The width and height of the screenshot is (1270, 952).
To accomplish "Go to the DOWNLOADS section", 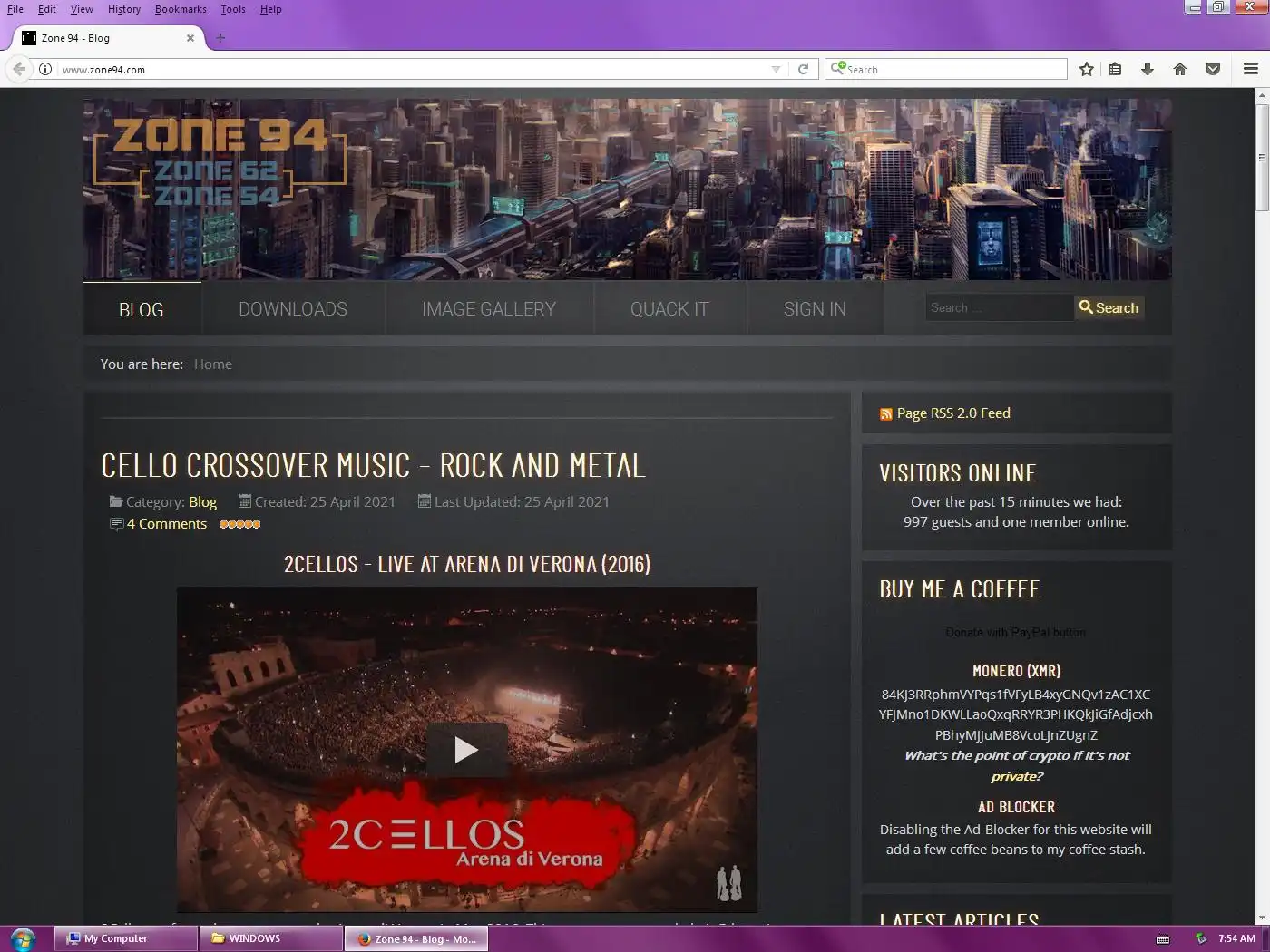I will 293,309.
